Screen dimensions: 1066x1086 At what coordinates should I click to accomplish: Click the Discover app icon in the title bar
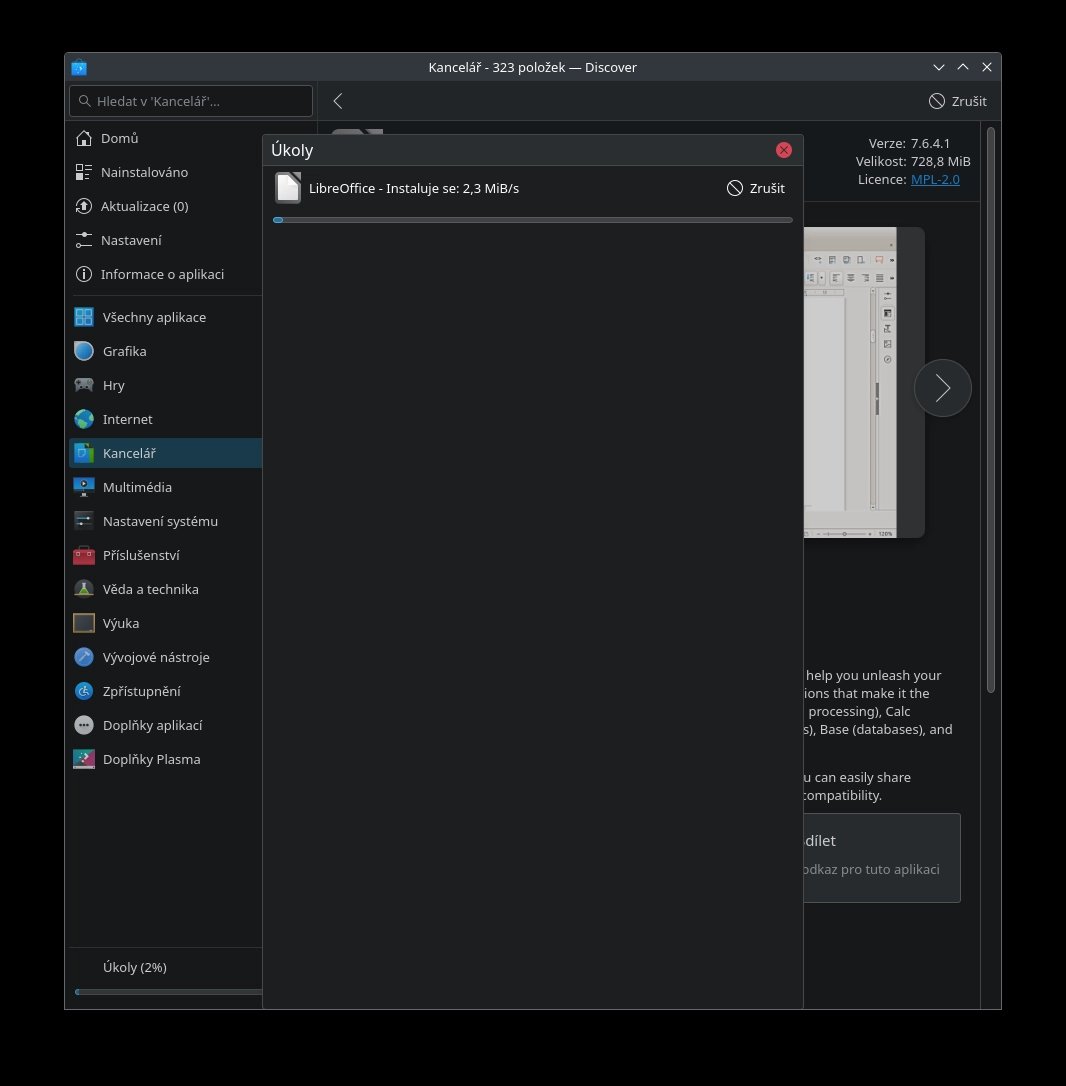(x=79, y=67)
